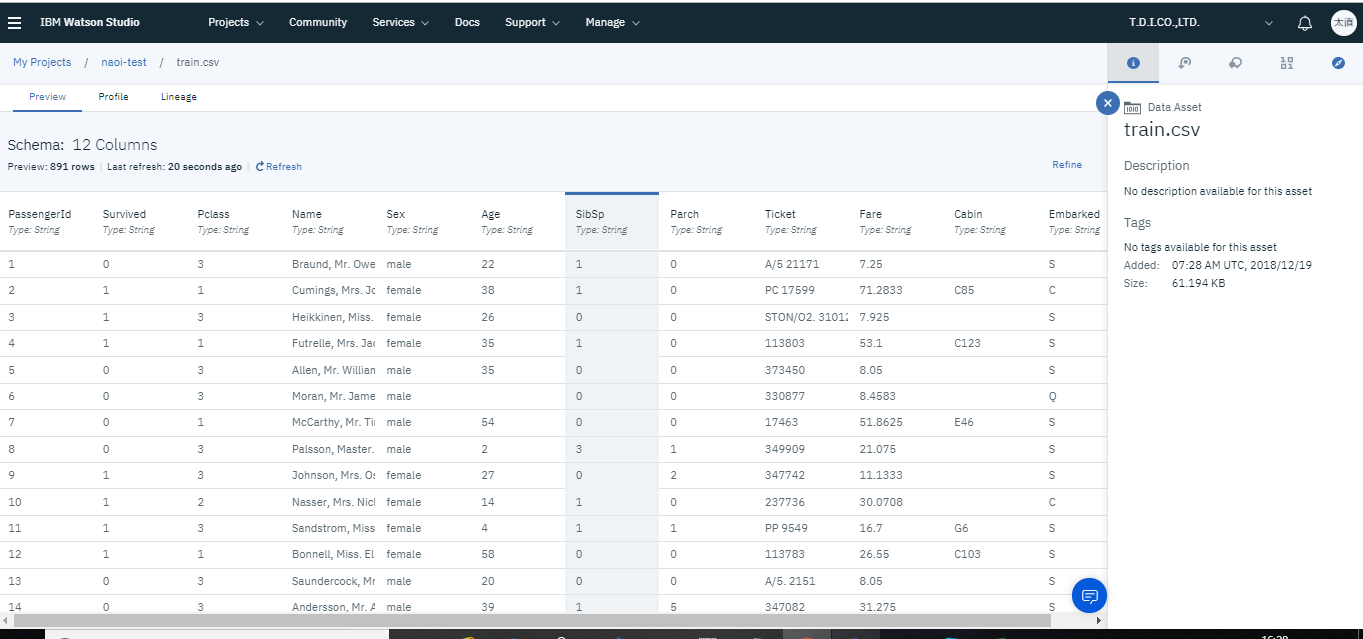This screenshot has height=639, width=1363.
Task: Click the compass icon in side panel
Action: tap(1338, 63)
